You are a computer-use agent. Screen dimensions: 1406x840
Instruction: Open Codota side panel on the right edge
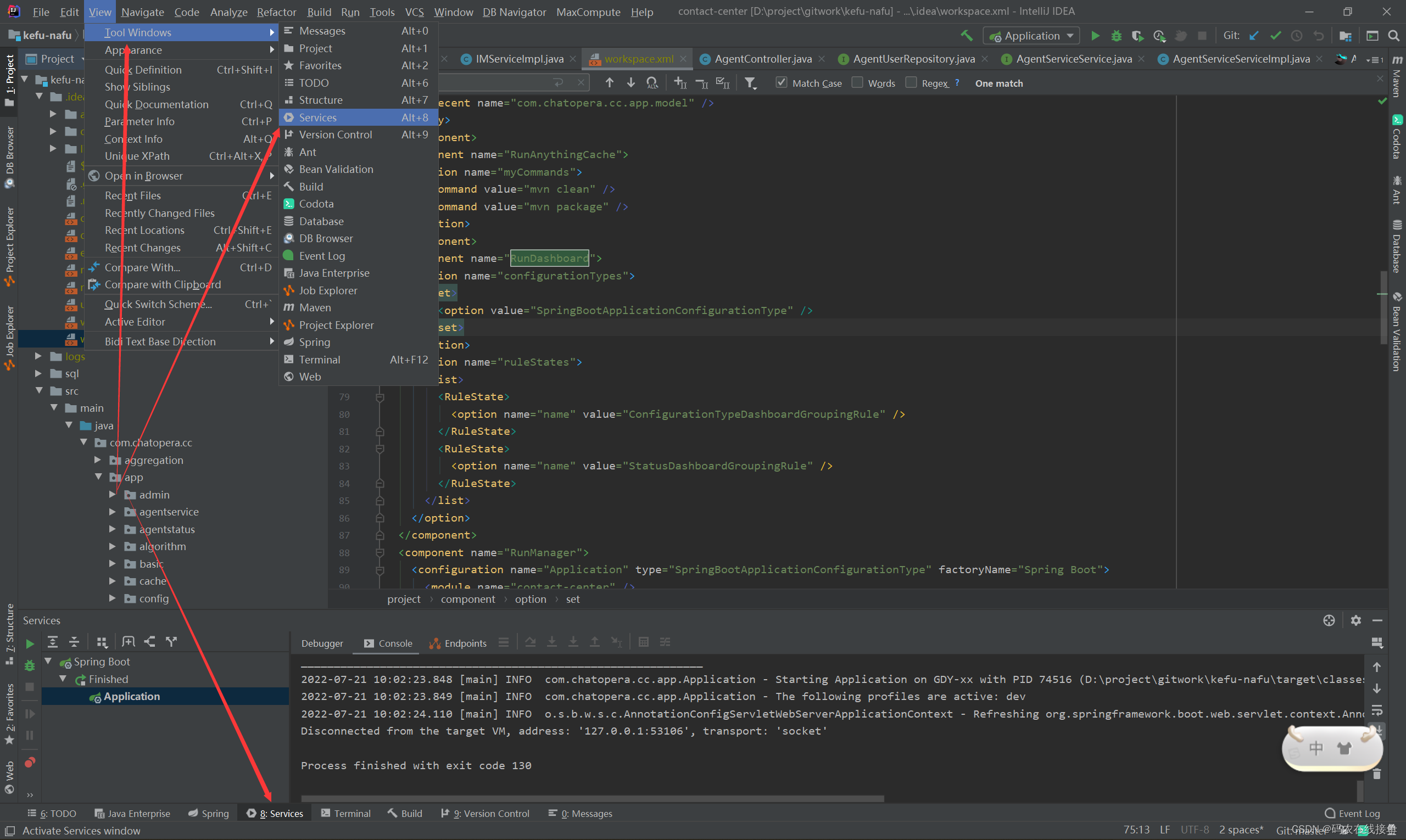1397,137
